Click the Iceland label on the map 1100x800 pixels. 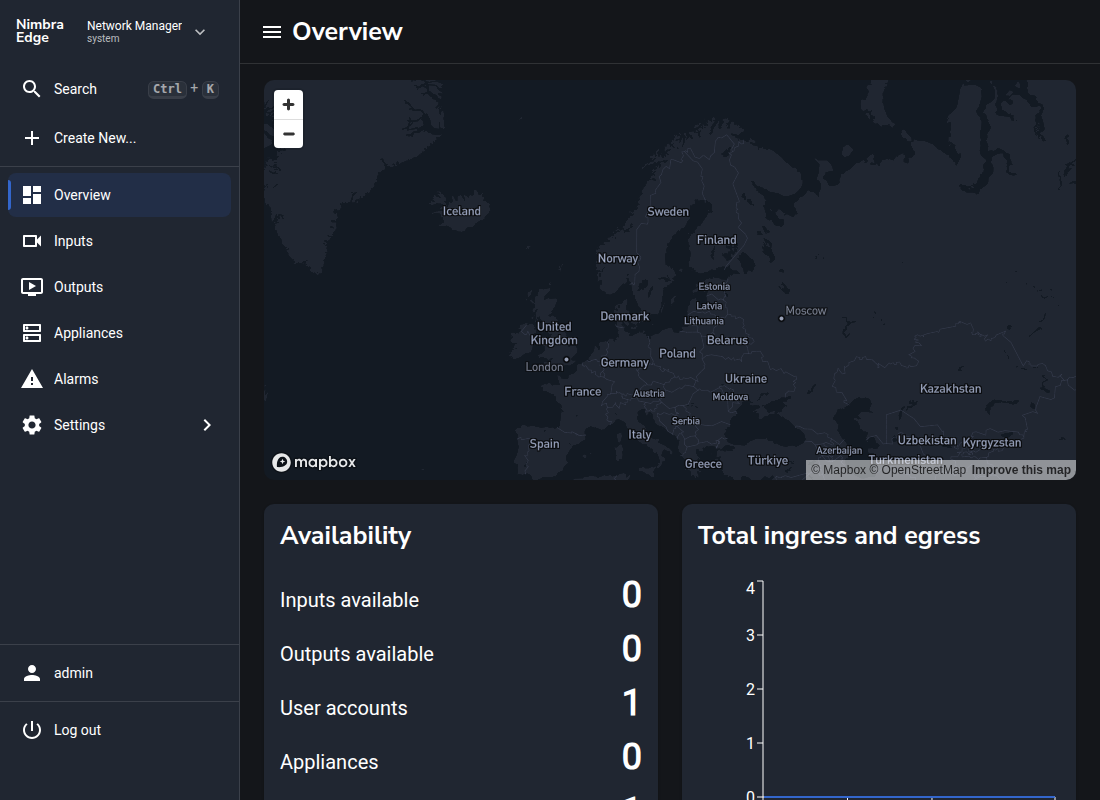pos(462,211)
